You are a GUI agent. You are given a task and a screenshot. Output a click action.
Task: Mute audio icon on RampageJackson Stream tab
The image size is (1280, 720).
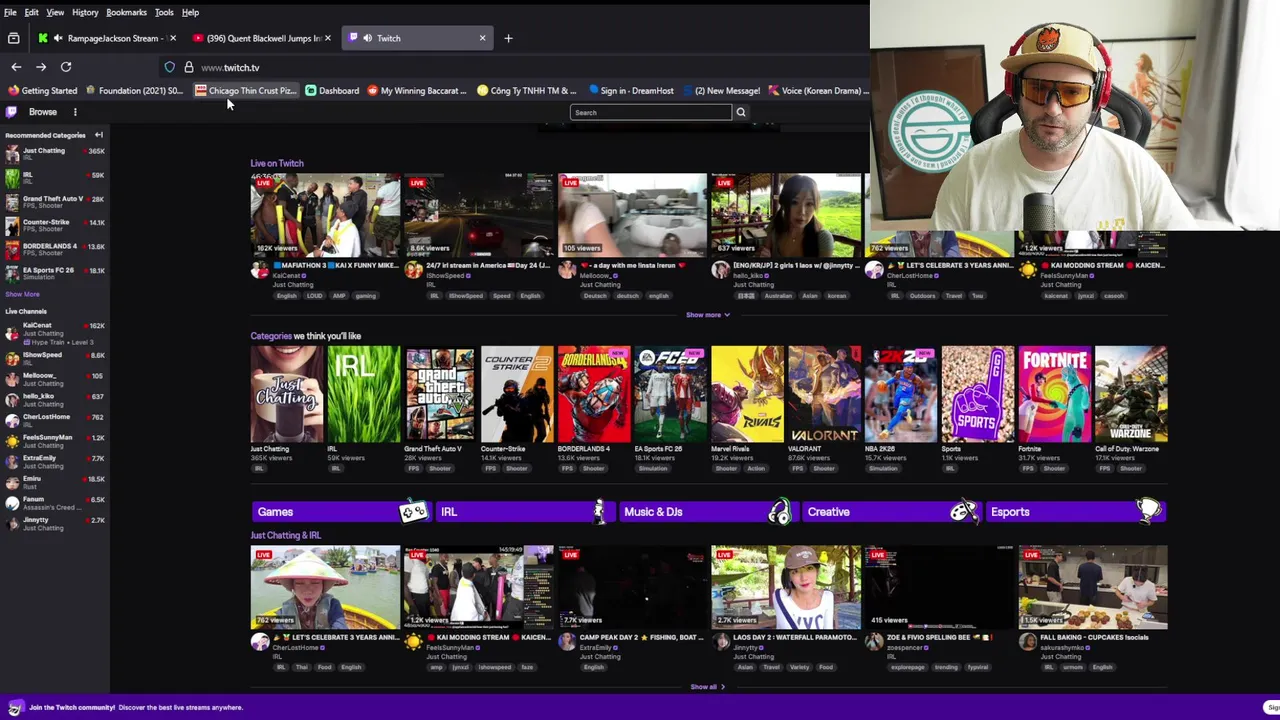pyautogui.click(x=58, y=38)
